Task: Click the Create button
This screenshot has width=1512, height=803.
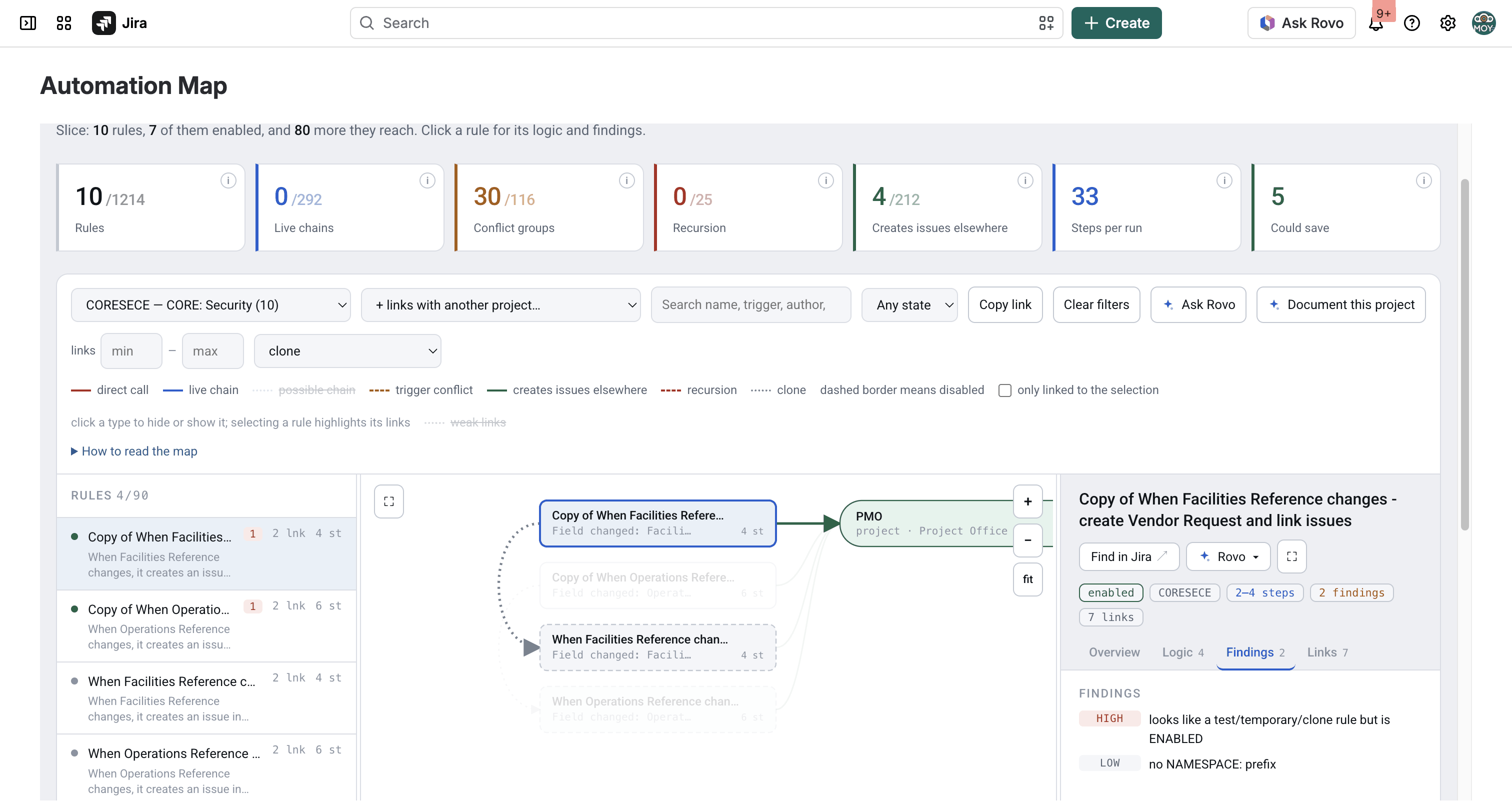Action: [1116, 23]
